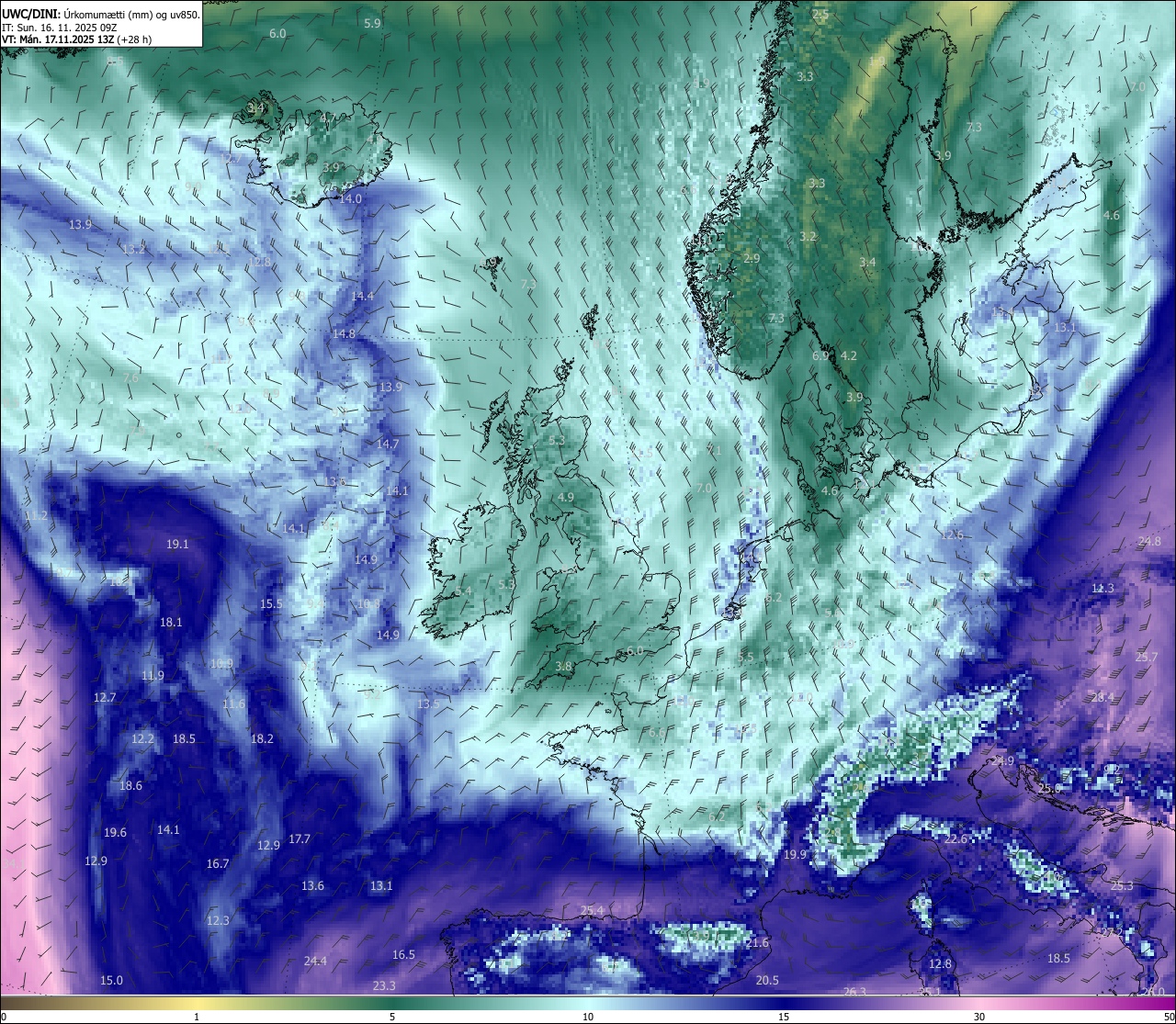Click the 5.9 value at the top
This screenshot has height=1024, width=1176.
coord(372,23)
